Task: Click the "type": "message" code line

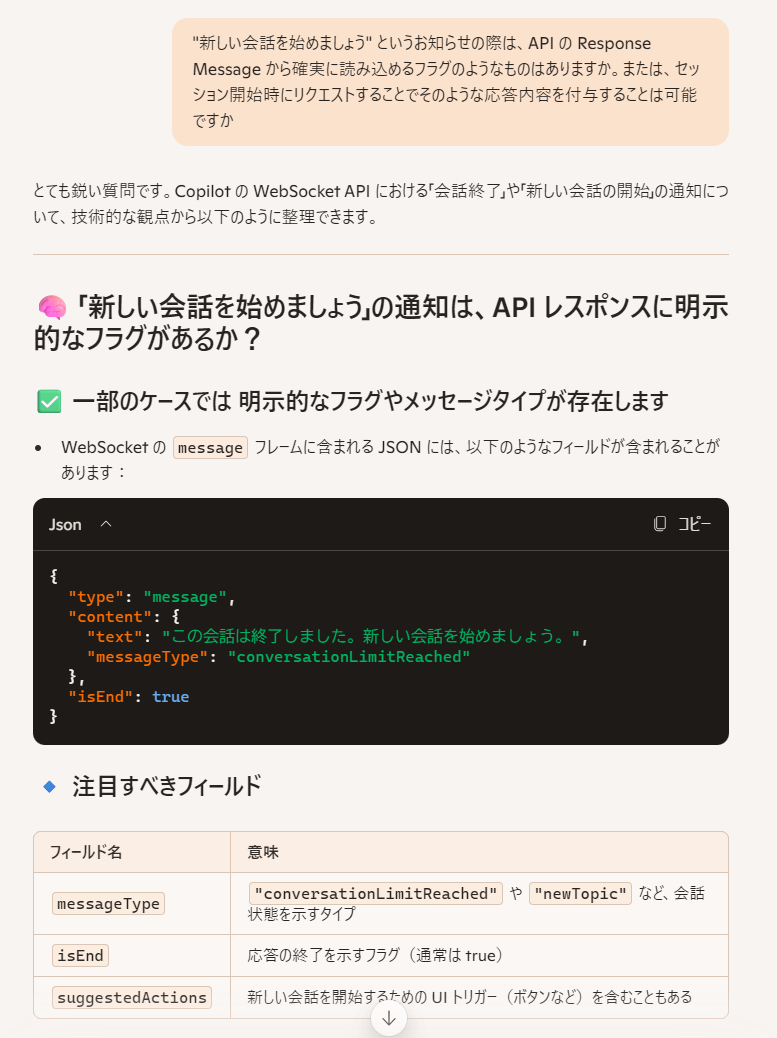Action: (152, 597)
